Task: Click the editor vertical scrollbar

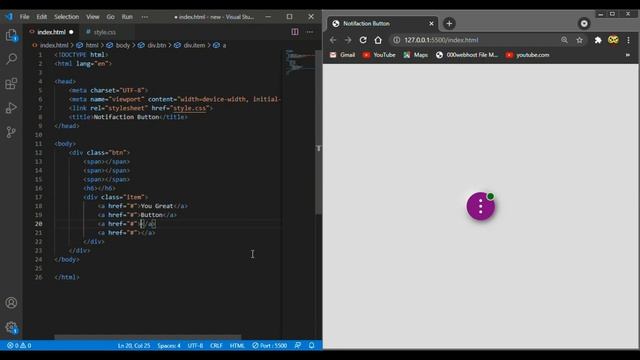Action: coord(318,131)
